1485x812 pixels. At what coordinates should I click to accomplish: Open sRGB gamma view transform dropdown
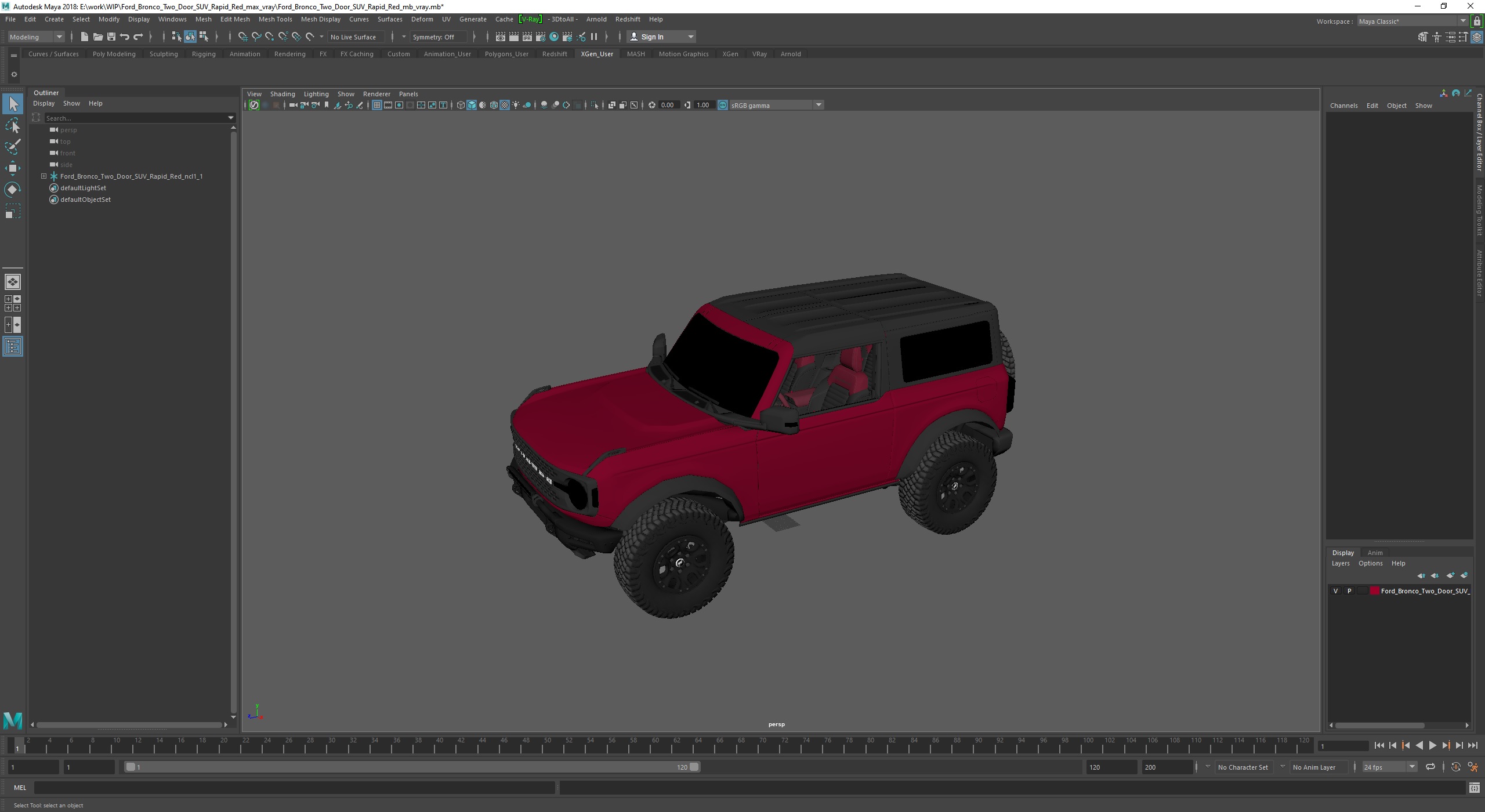(776, 105)
